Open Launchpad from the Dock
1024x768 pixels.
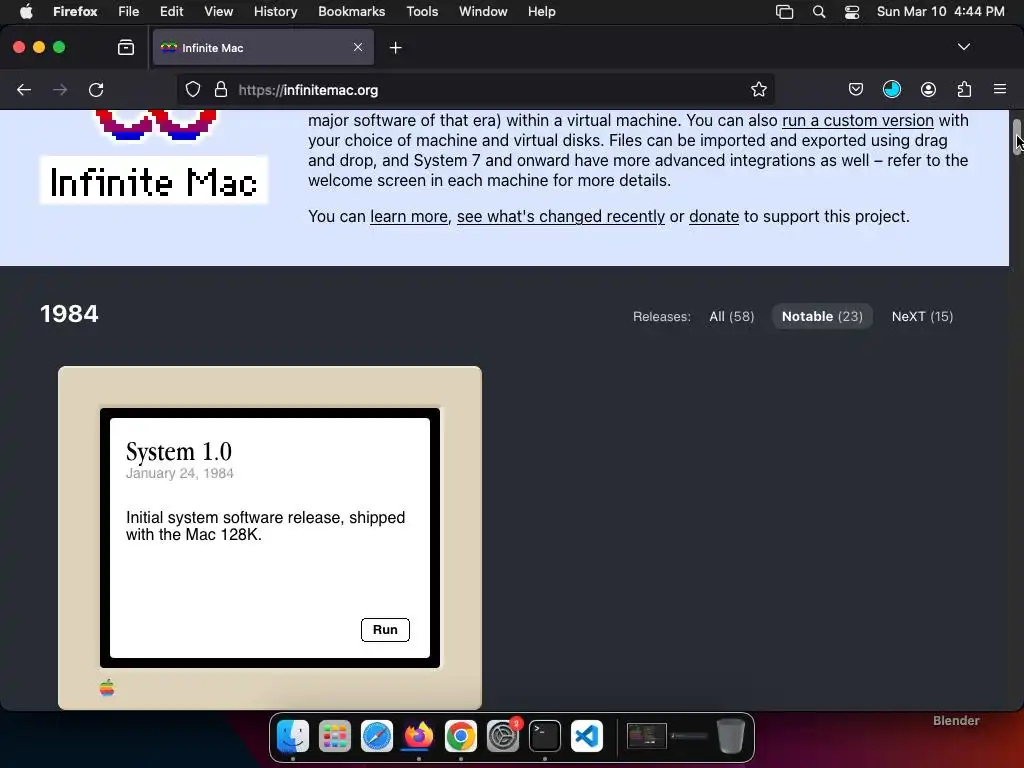pyautogui.click(x=334, y=736)
